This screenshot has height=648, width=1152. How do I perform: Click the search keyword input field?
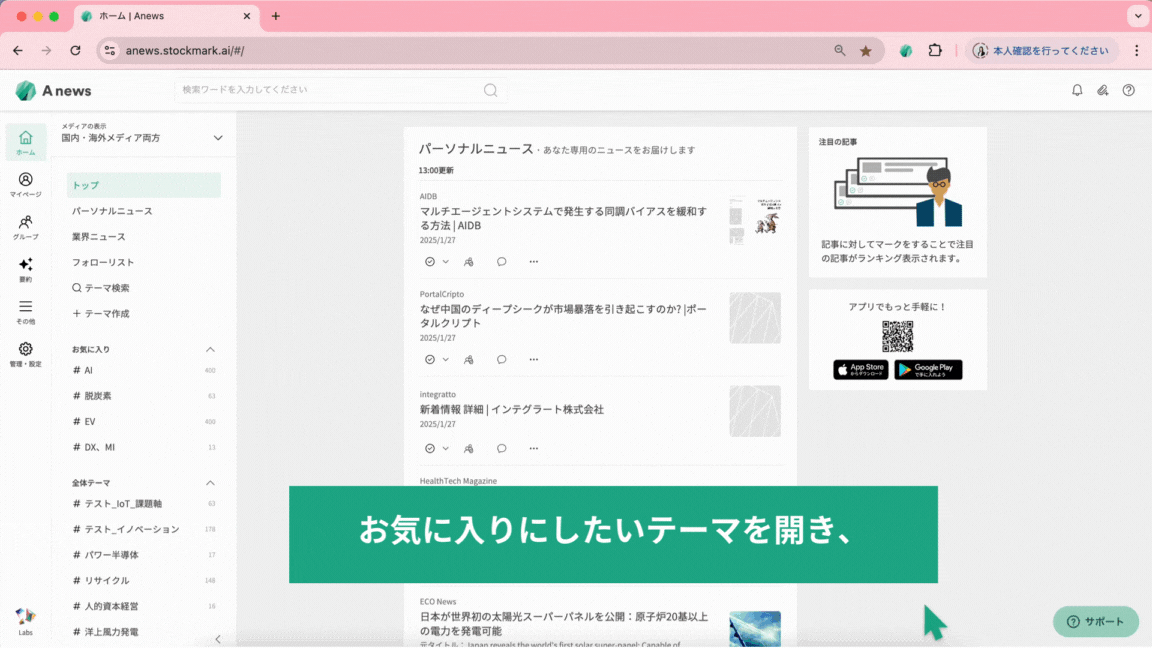(330, 90)
